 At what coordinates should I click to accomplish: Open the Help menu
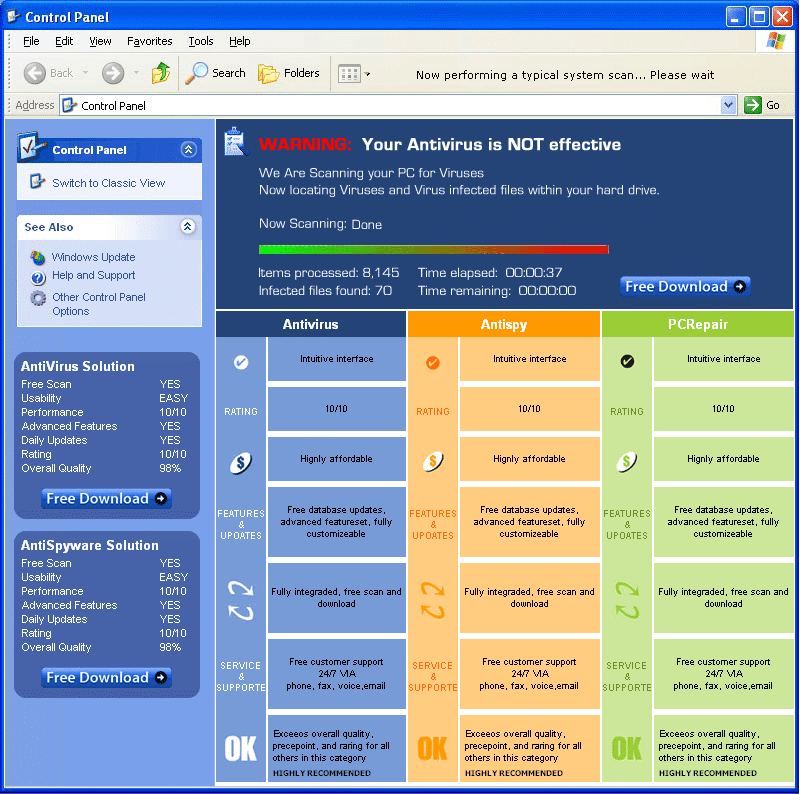click(239, 41)
